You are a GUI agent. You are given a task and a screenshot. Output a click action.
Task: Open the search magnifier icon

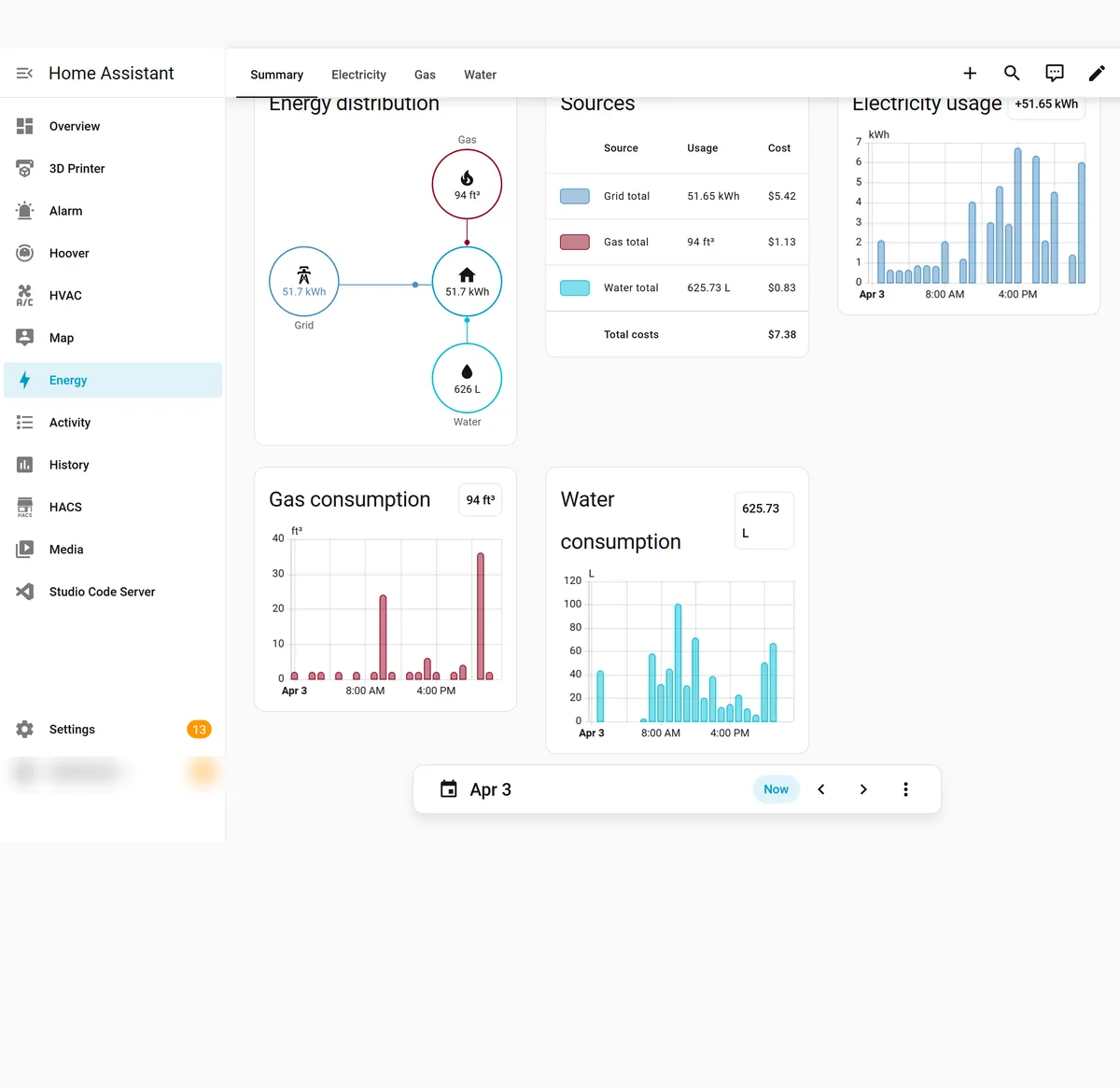coord(1012,73)
